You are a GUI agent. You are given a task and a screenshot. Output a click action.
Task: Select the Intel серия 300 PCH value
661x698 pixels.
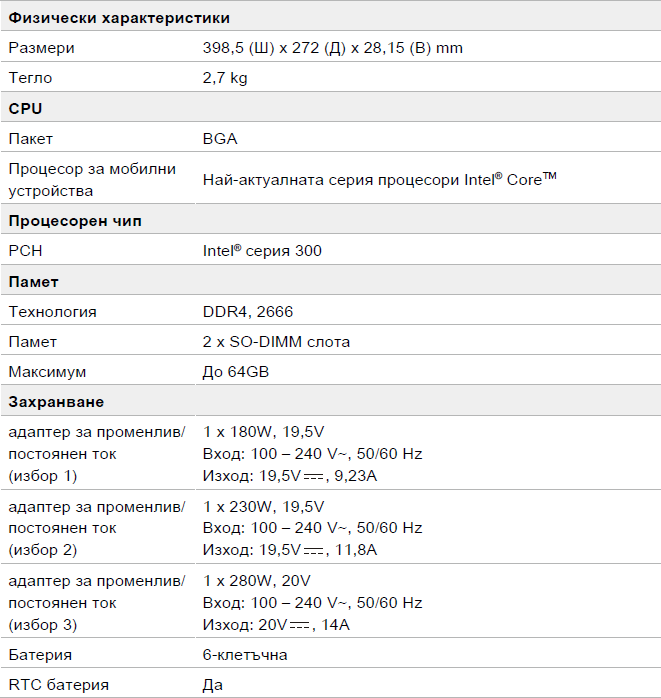pyautogui.click(x=262, y=251)
